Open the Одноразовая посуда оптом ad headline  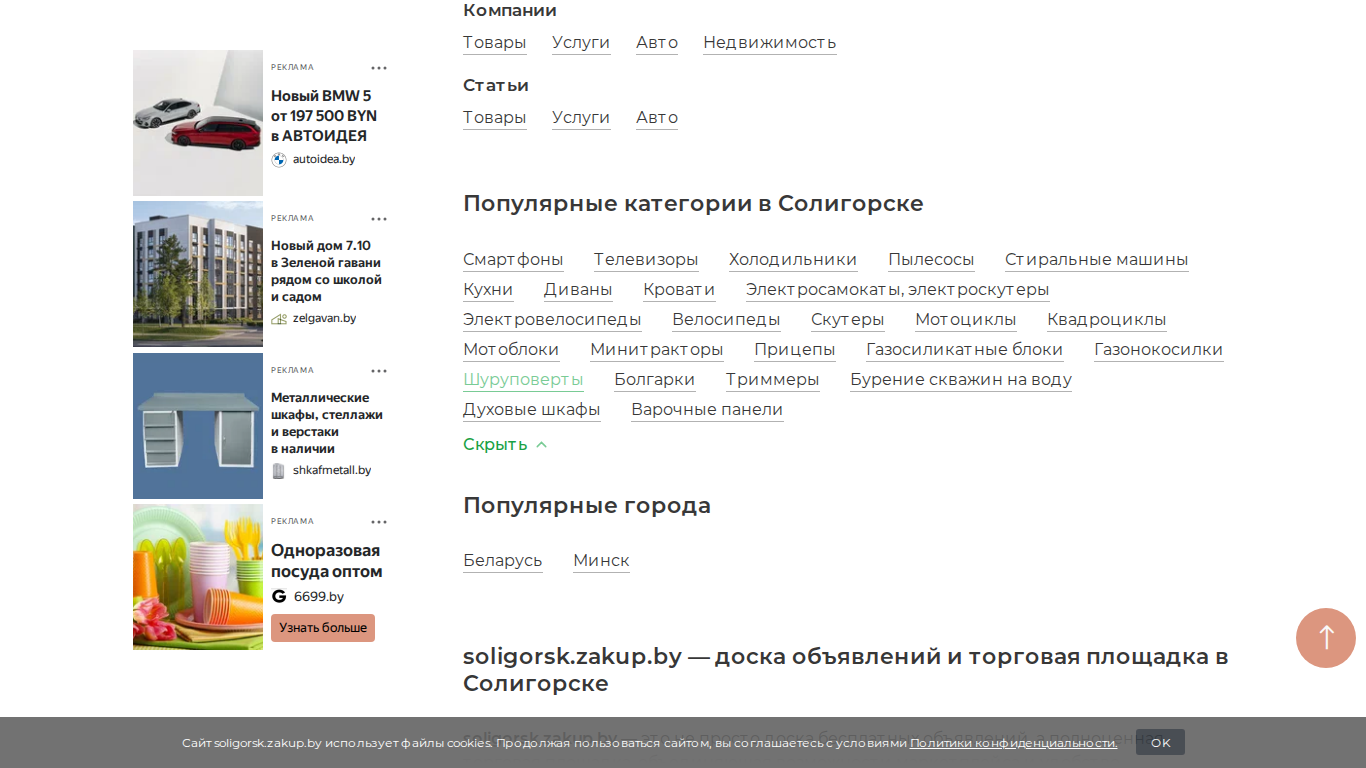point(327,561)
